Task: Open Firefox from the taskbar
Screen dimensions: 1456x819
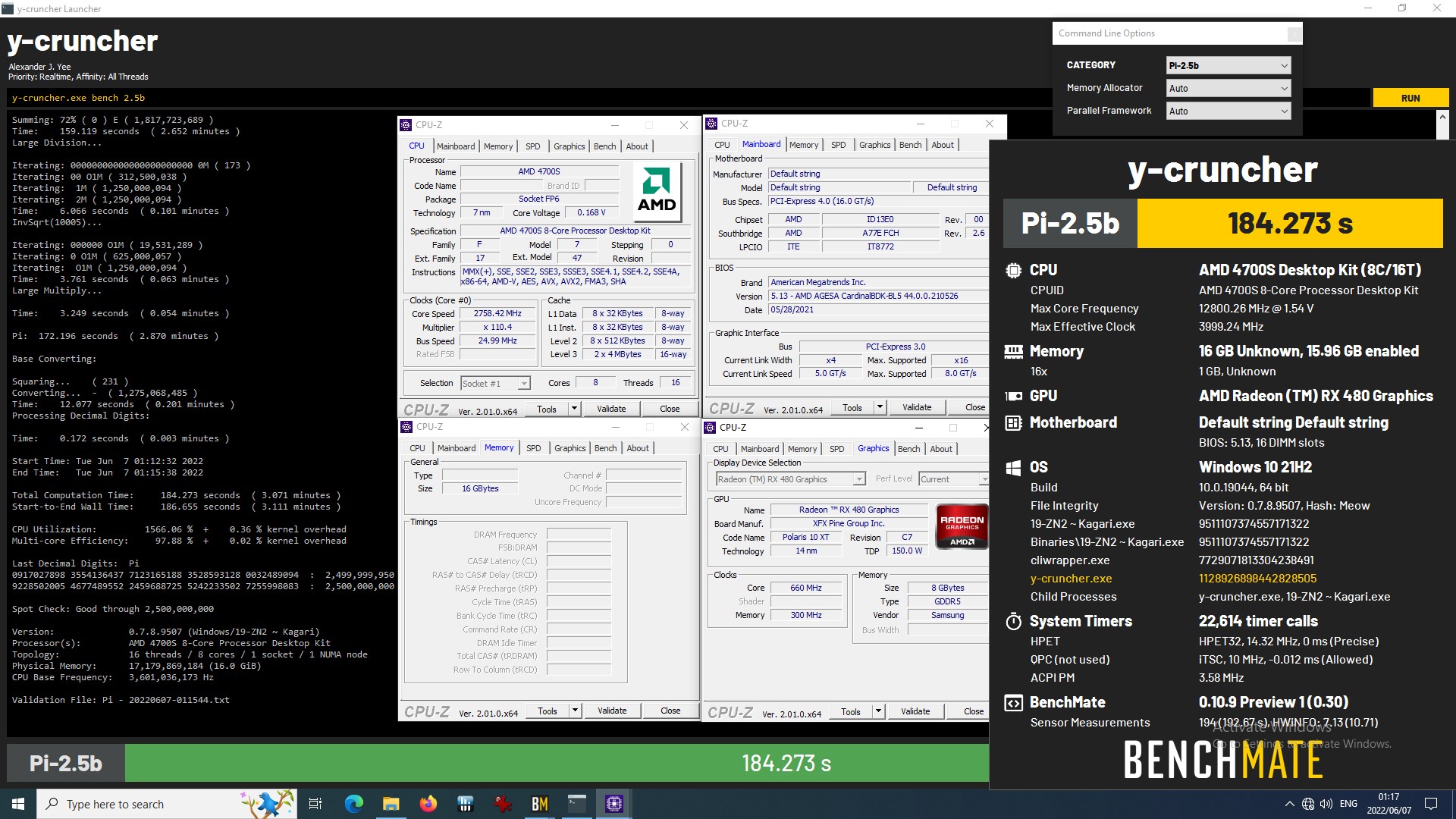Action: click(428, 804)
